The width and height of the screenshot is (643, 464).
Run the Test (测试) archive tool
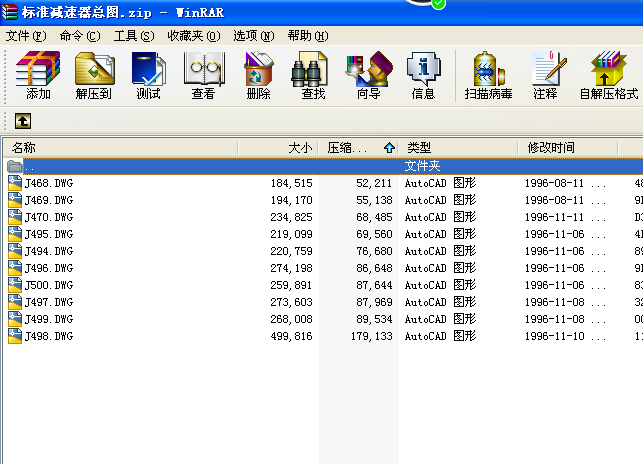[x=148, y=75]
